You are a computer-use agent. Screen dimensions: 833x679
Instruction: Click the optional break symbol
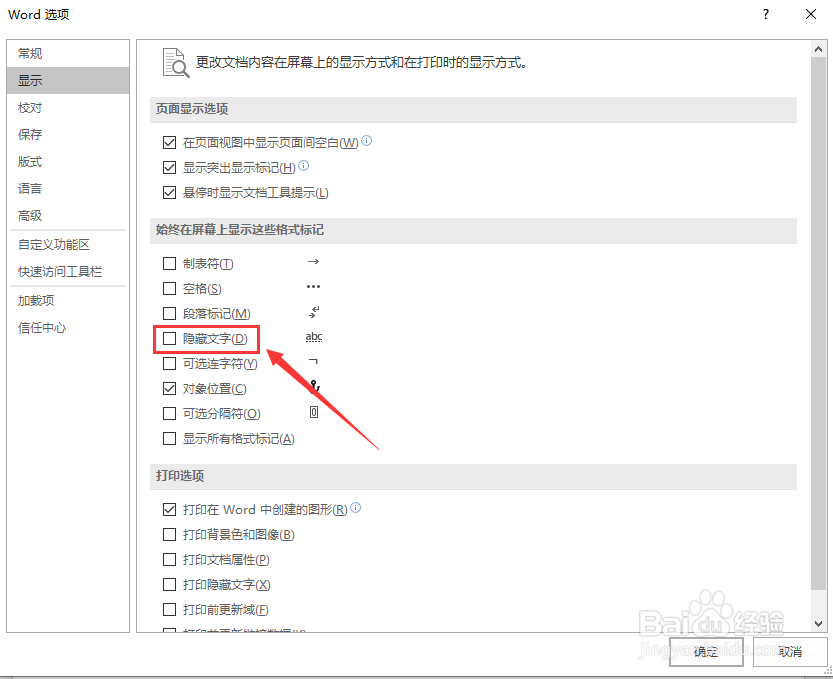[313, 412]
